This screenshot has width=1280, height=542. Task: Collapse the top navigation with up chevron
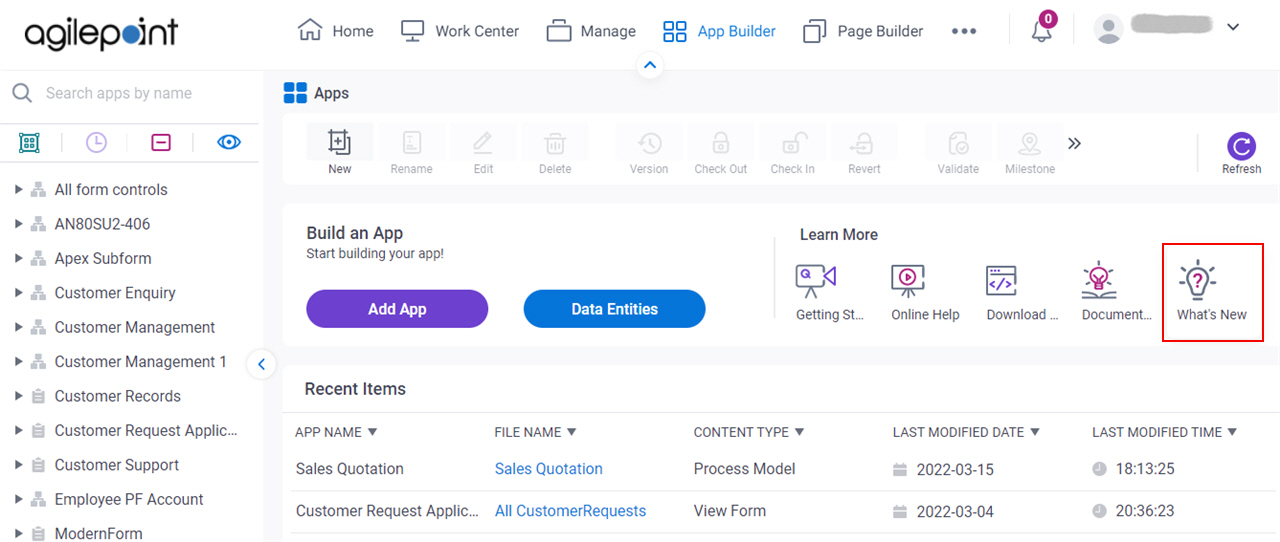[650, 66]
